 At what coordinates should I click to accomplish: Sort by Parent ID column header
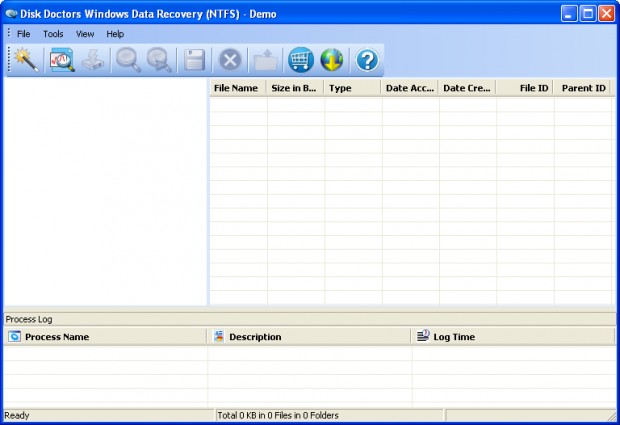pos(582,88)
